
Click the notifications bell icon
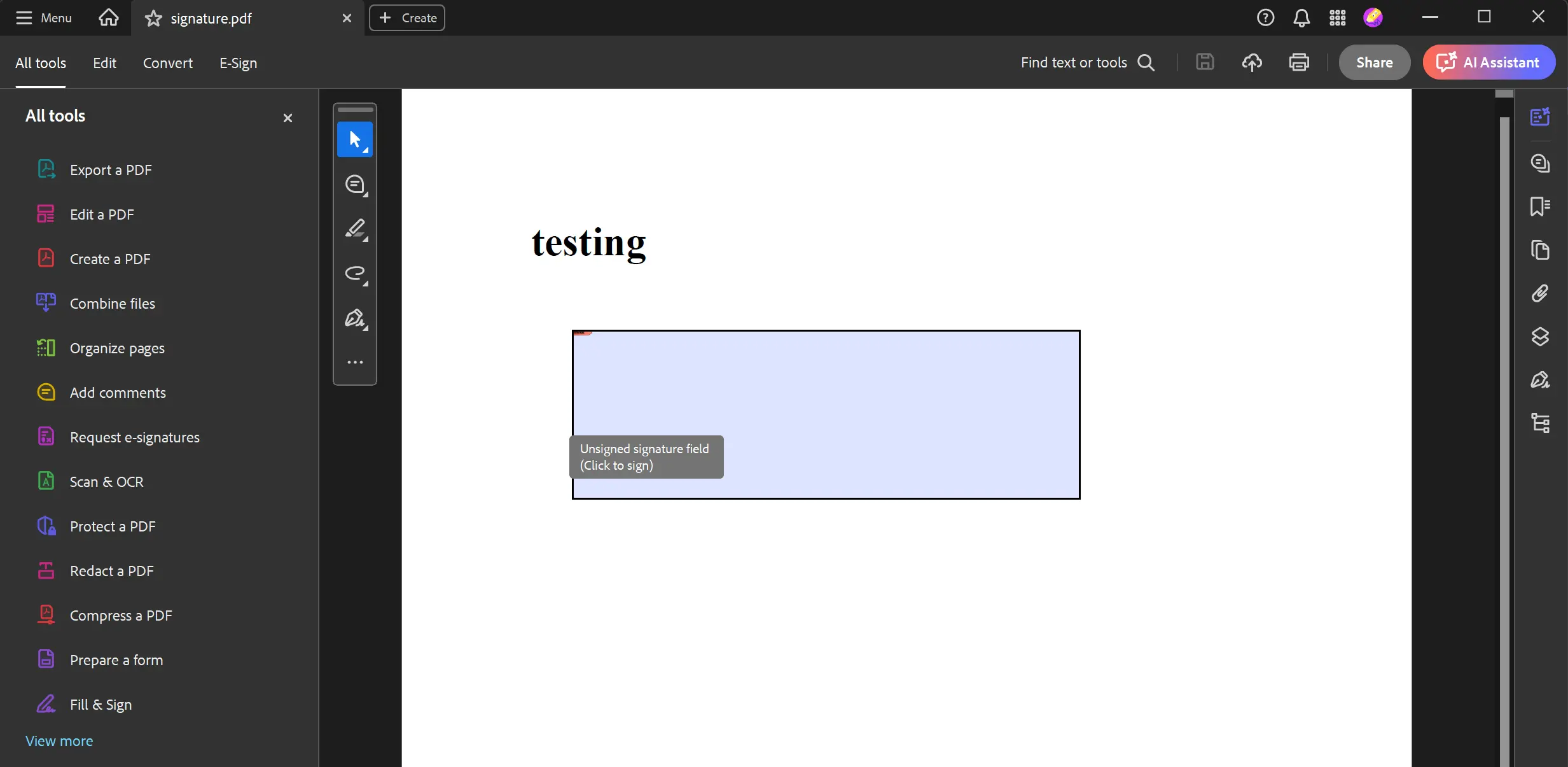pos(1301,17)
